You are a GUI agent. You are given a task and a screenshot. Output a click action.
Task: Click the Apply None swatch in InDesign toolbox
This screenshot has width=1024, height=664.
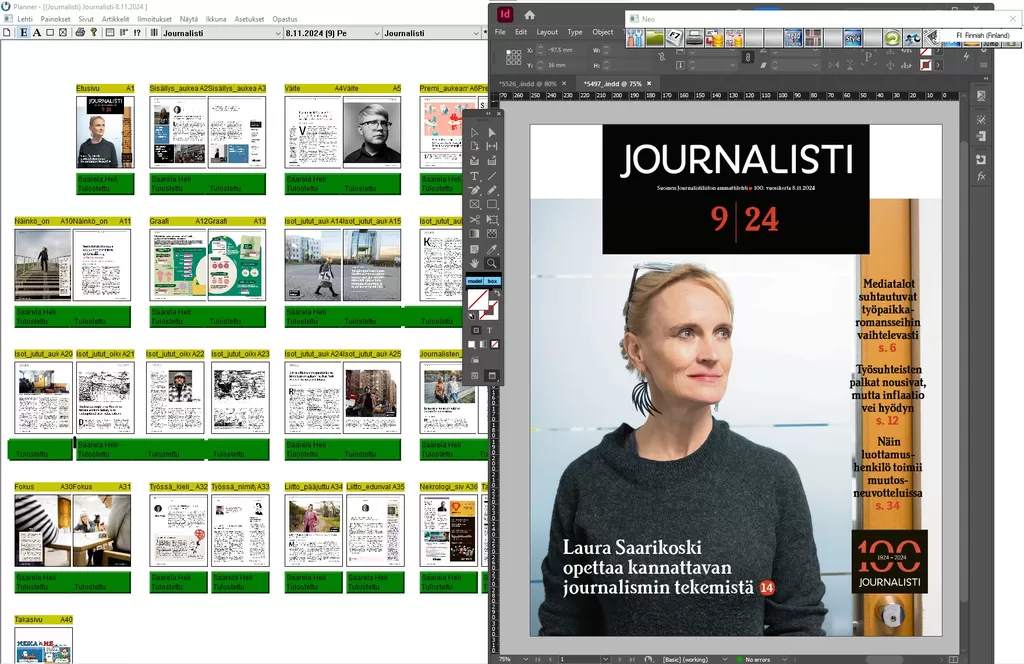pos(495,345)
